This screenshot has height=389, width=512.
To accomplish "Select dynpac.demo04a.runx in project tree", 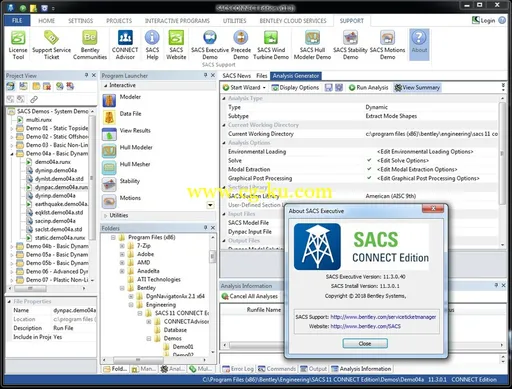I will pos(61,187).
